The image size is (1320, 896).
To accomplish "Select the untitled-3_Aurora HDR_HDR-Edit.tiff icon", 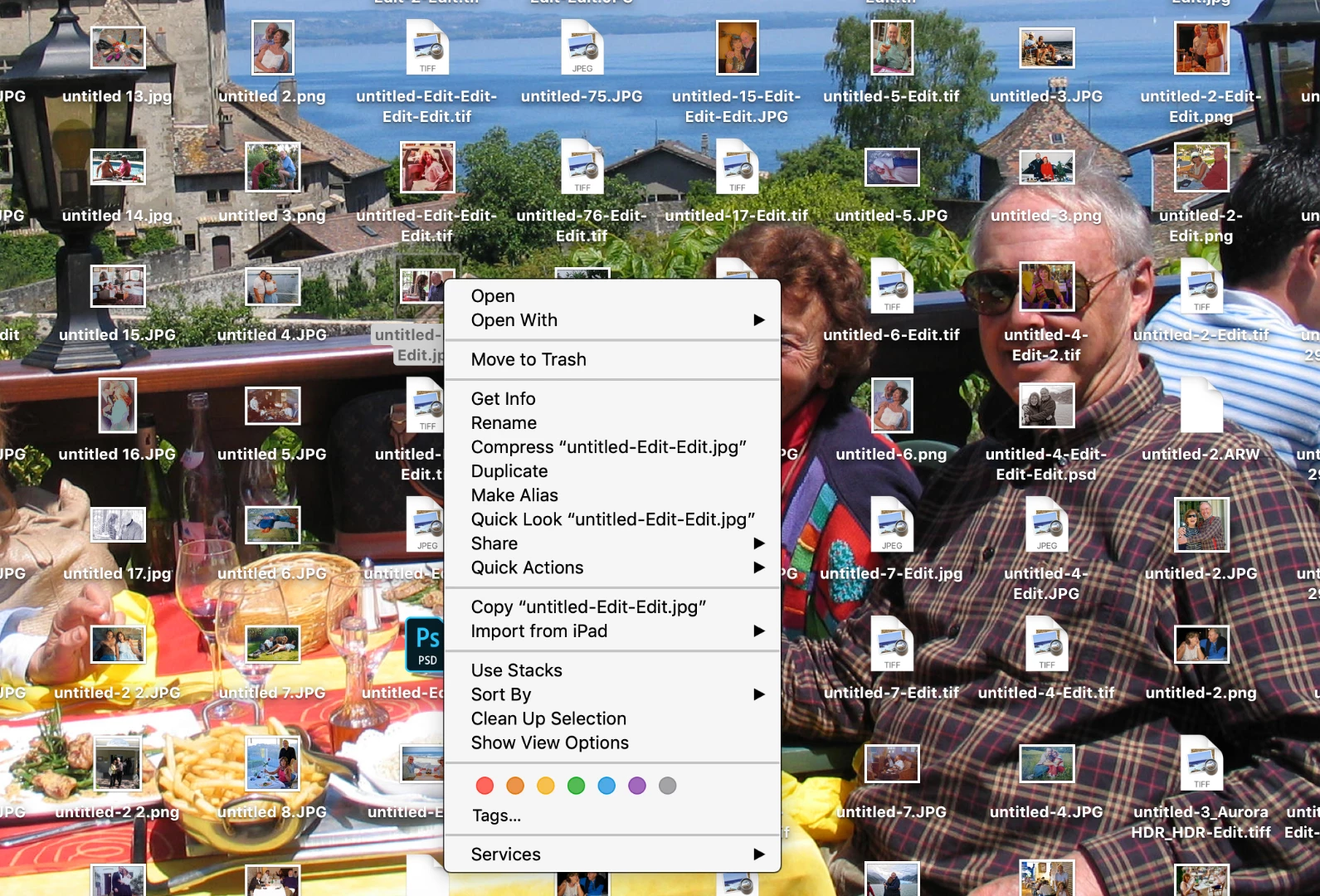I will (x=1201, y=764).
